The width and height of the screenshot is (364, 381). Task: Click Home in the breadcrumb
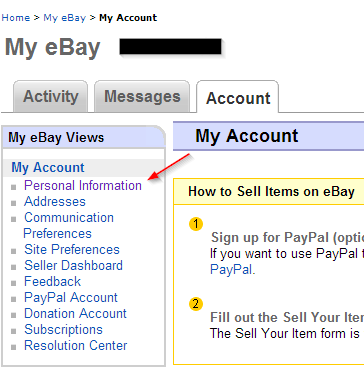pyautogui.click(x=16, y=18)
